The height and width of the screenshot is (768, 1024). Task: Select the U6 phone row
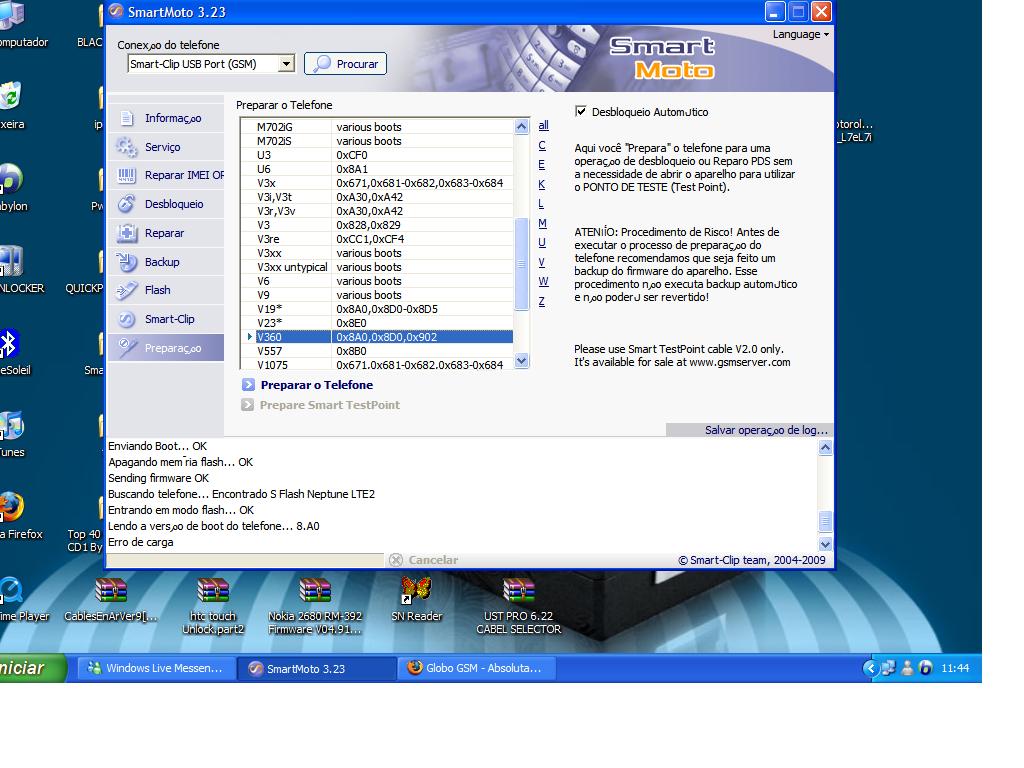tap(377, 169)
